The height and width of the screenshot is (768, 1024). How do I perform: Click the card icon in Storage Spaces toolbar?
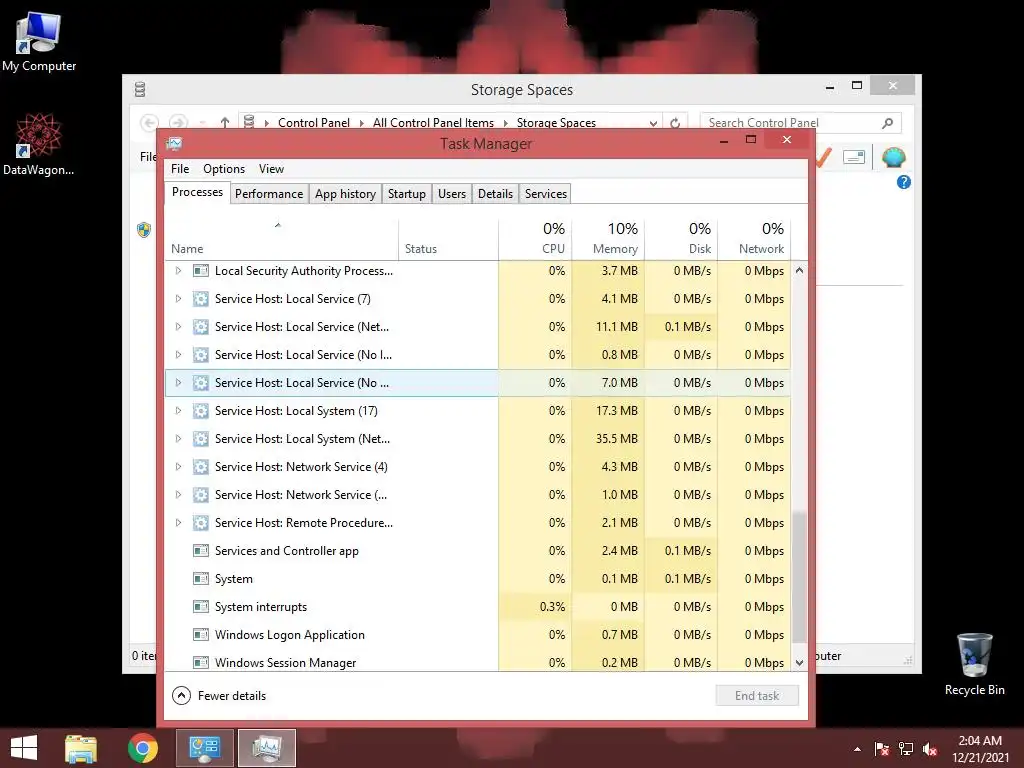click(x=854, y=157)
